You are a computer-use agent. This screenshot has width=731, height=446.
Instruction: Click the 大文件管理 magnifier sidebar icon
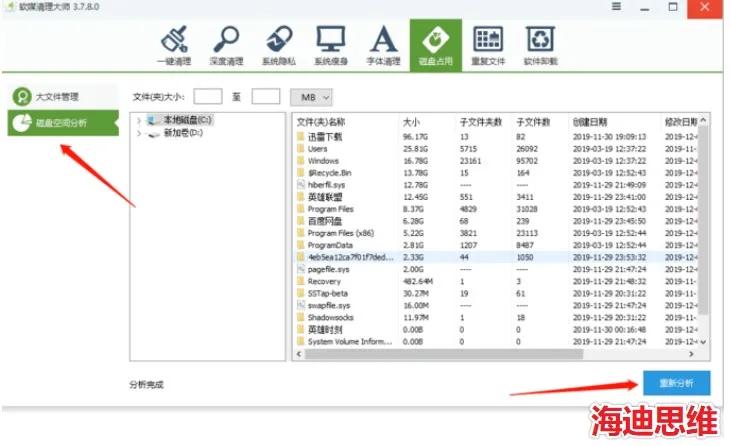click(21, 96)
